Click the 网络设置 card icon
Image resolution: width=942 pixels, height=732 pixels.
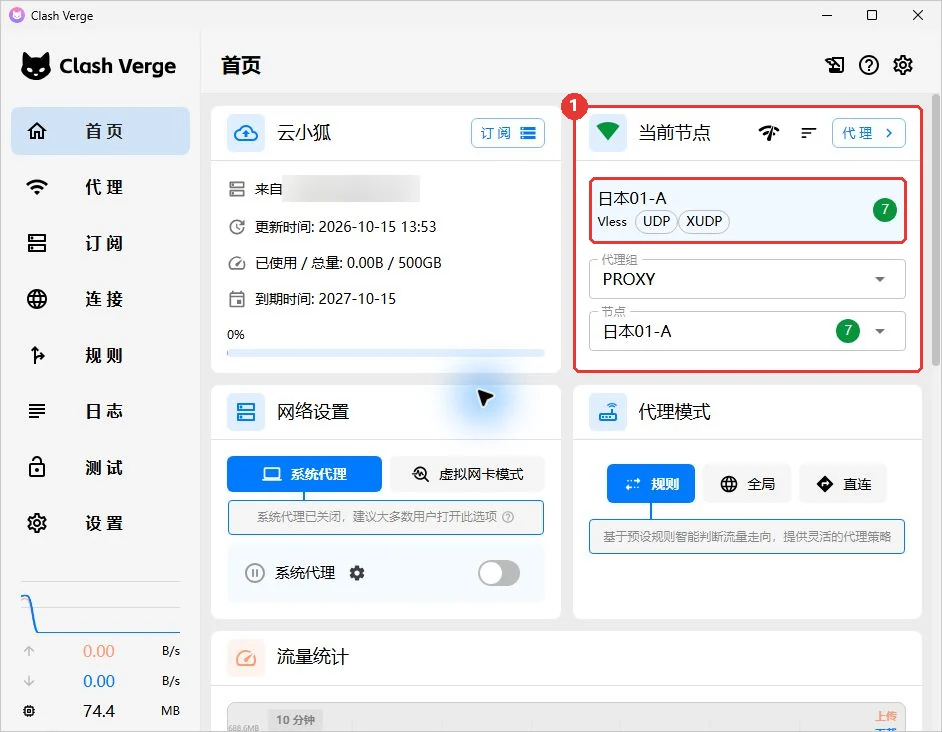pyautogui.click(x=246, y=412)
